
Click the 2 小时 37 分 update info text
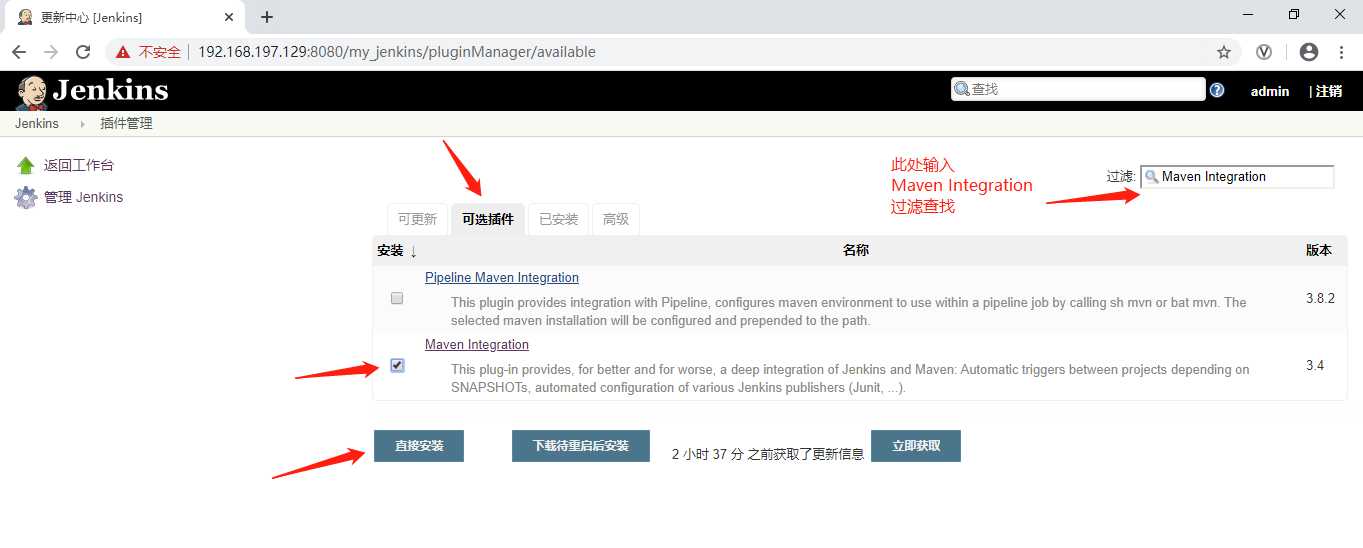[768, 454]
